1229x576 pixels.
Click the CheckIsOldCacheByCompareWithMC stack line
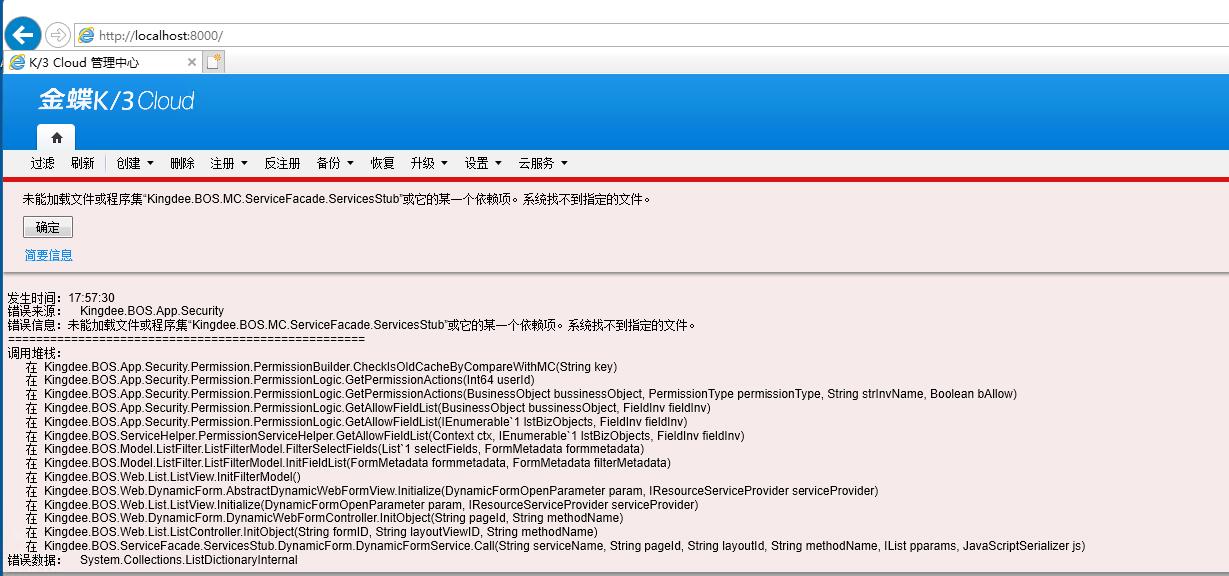coord(321,367)
